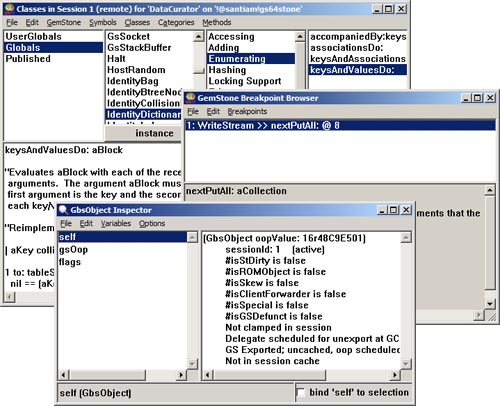Open the Variables menu in the inspector
Viewport: 500px width, 406px height.
pyautogui.click(x=116, y=223)
